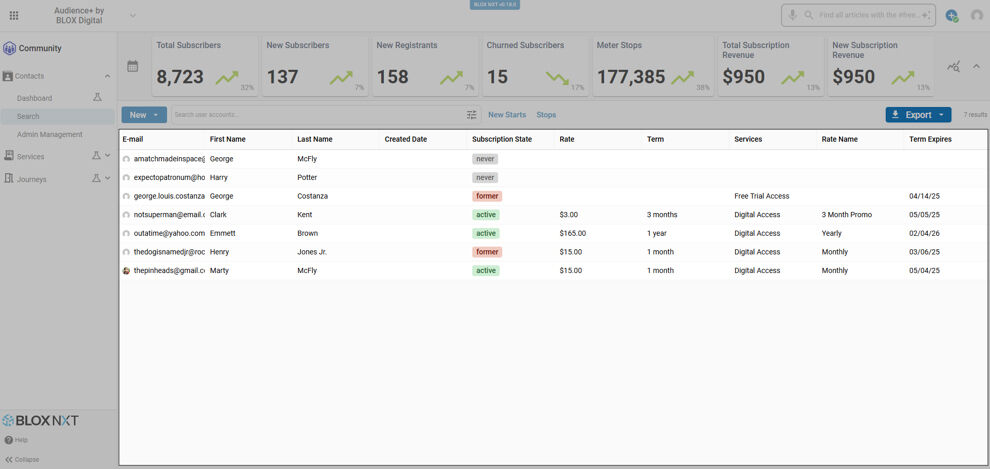
Task: Sort by the Term Expires column header
Action: click(x=930, y=139)
